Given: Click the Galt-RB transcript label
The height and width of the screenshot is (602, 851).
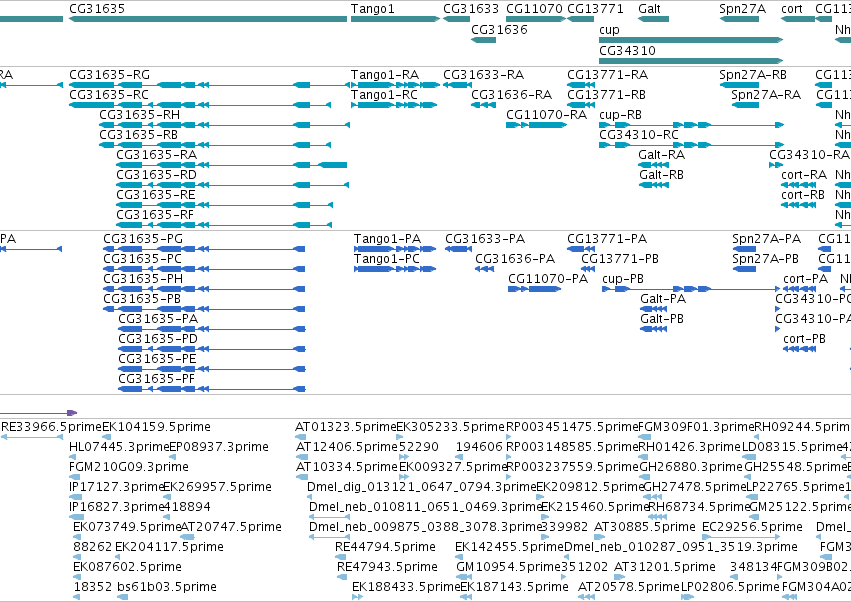Looking at the screenshot, I should [x=661, y=175].
